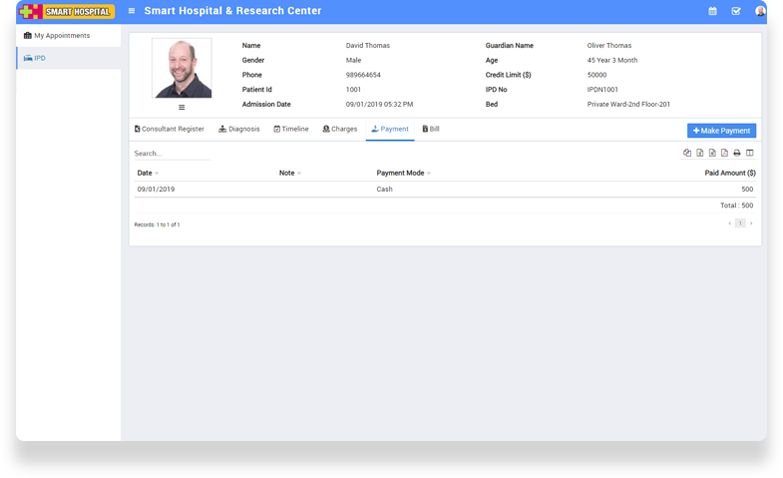The image size is (783, 478).
Task: Print the payment table
Action: click(737, 153)
